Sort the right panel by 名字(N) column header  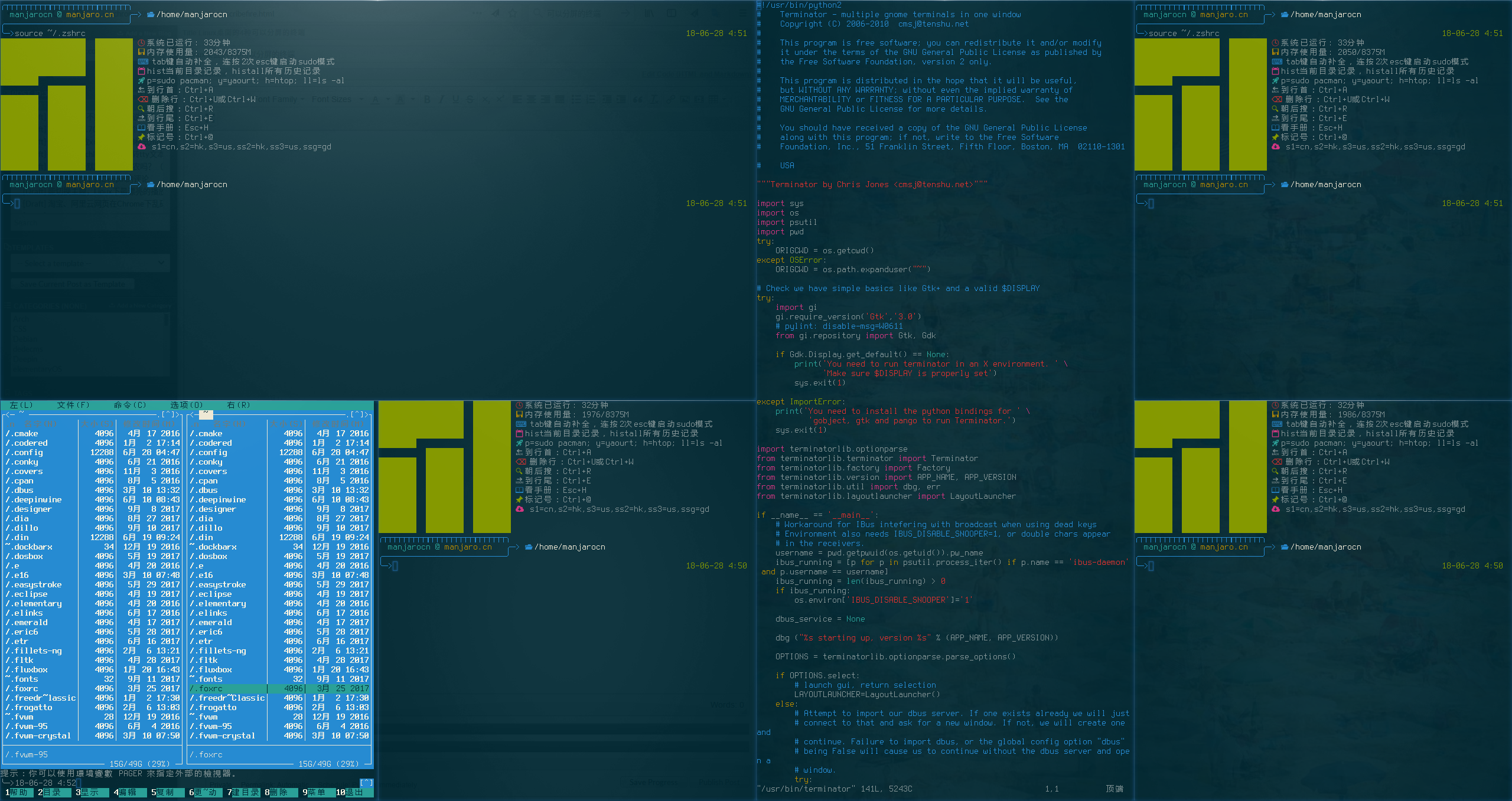[x=229, y=424]
